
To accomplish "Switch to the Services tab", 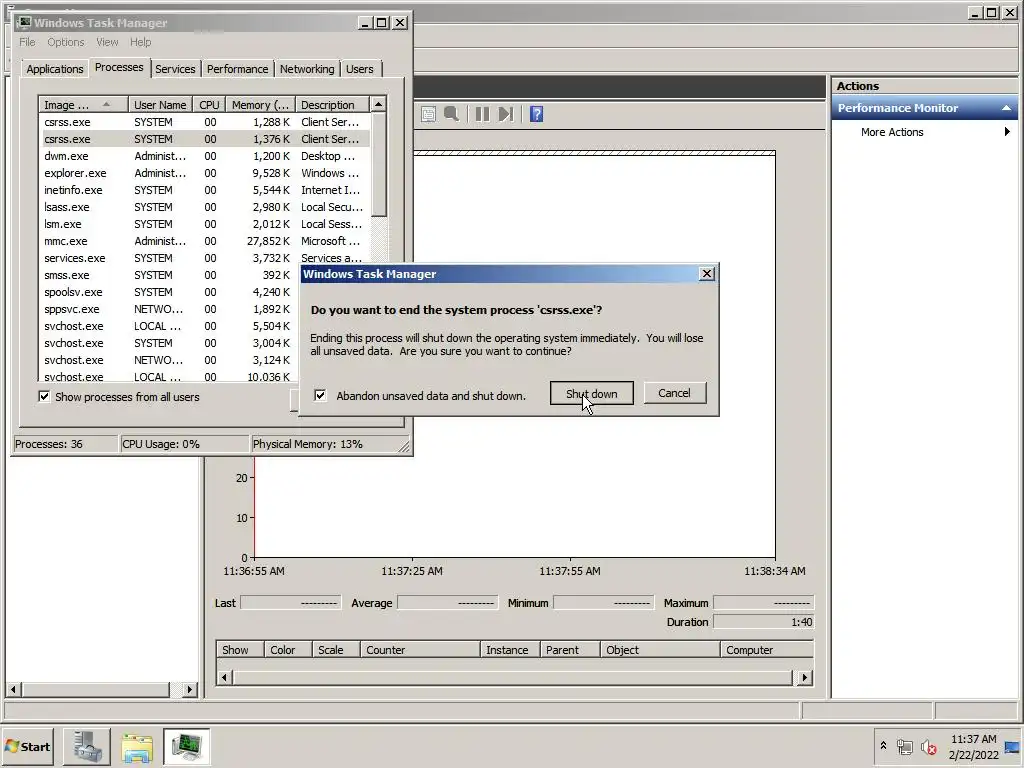I will pyautogui.click(x=175, y=69).
